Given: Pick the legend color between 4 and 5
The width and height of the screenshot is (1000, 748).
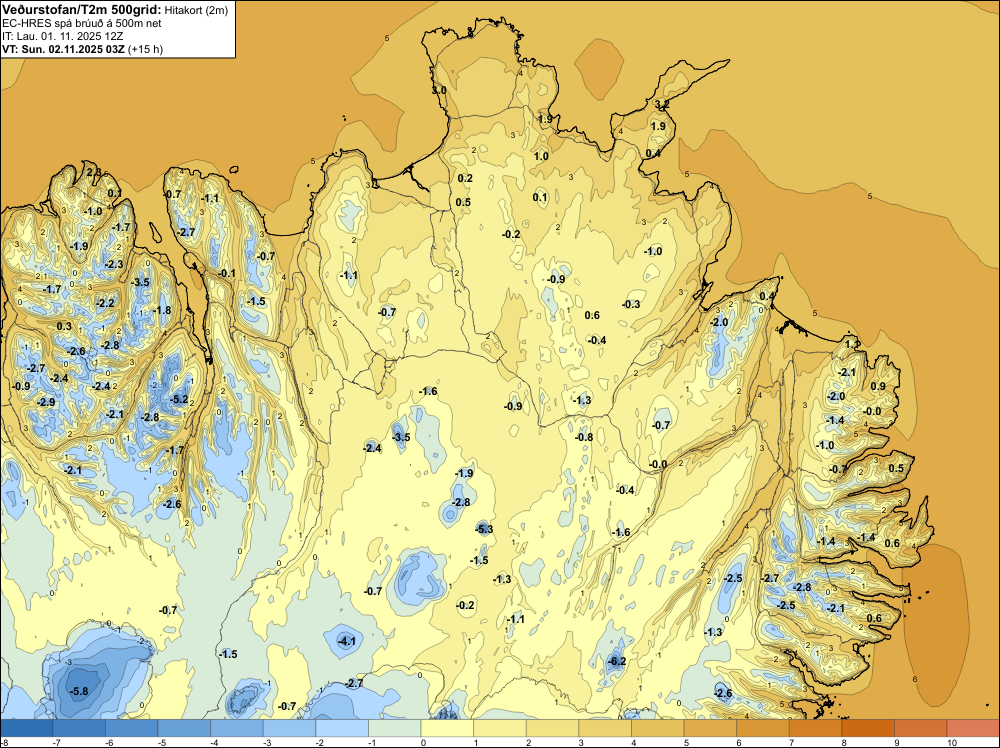Looking at the screenshot, I should point(658,728).
